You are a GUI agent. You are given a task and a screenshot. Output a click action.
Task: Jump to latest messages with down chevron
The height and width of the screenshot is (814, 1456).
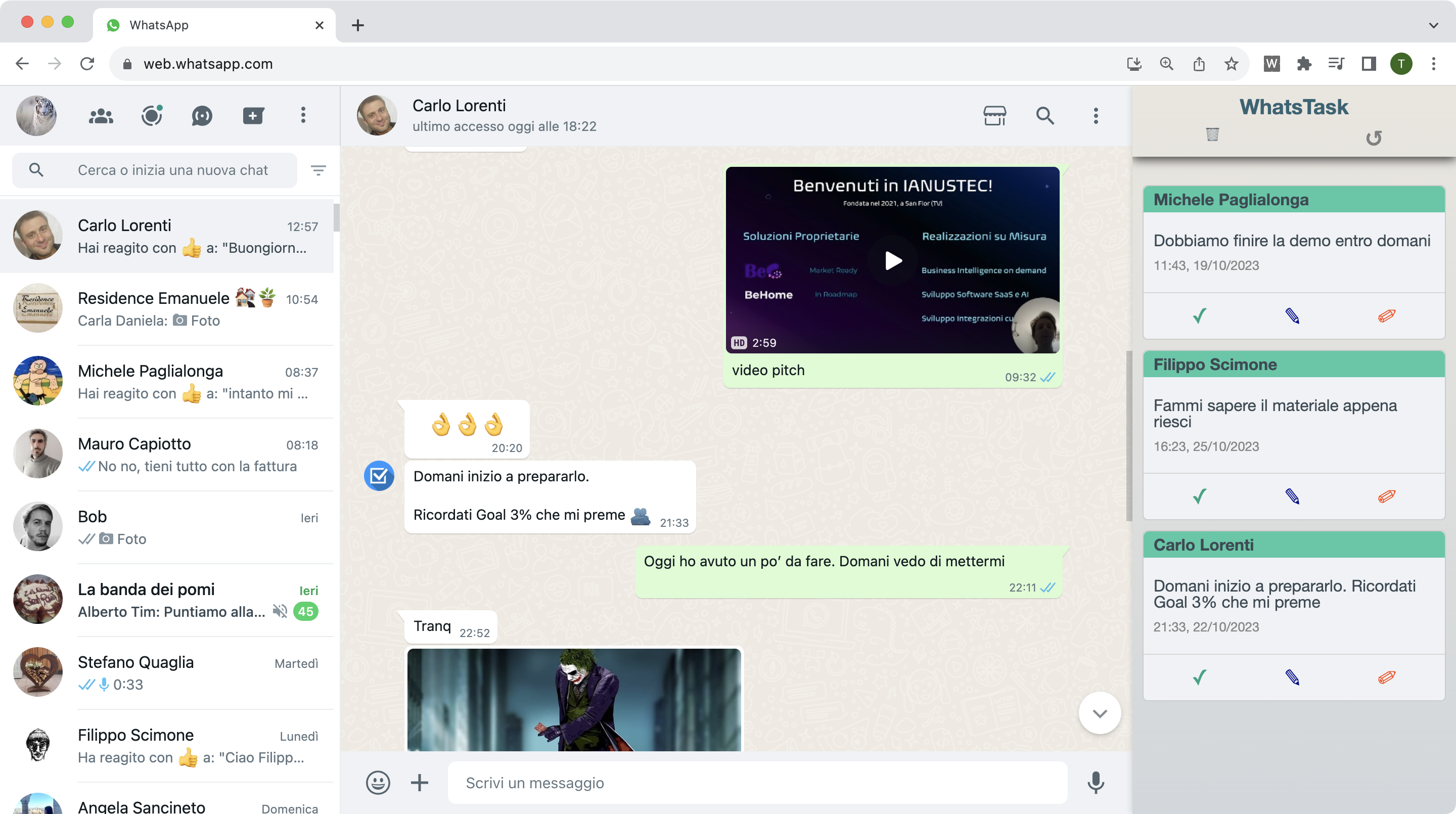pyautogui.click(x=1100, y=713)
